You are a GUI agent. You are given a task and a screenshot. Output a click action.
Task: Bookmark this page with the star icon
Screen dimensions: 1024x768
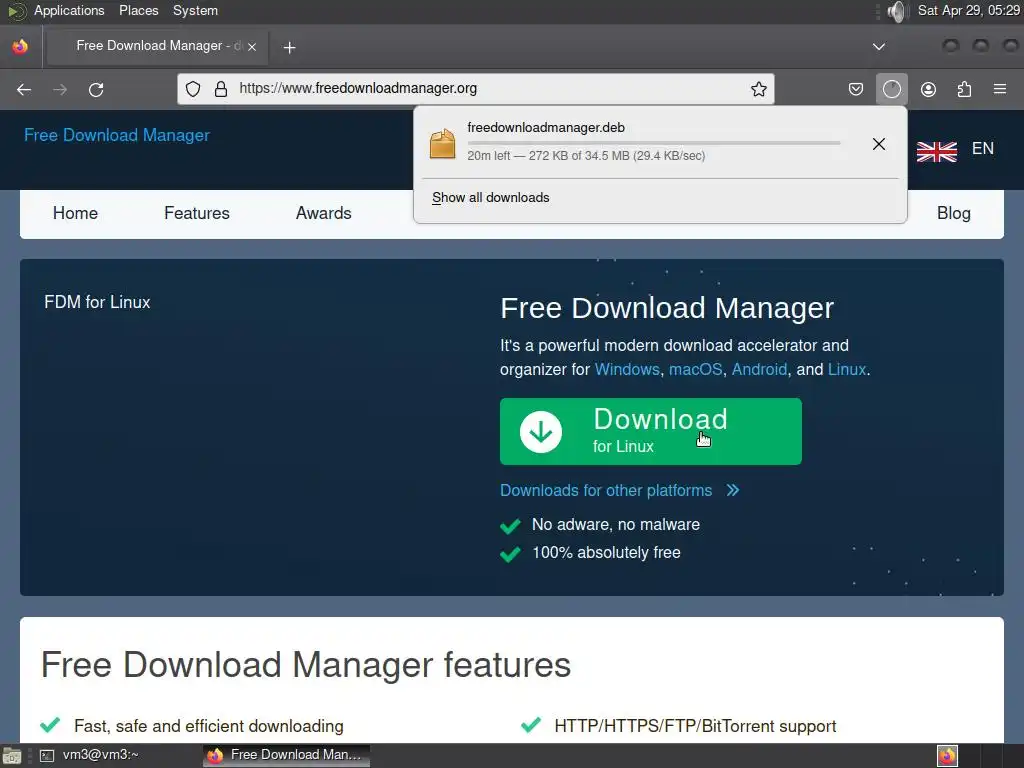point(758,89)
